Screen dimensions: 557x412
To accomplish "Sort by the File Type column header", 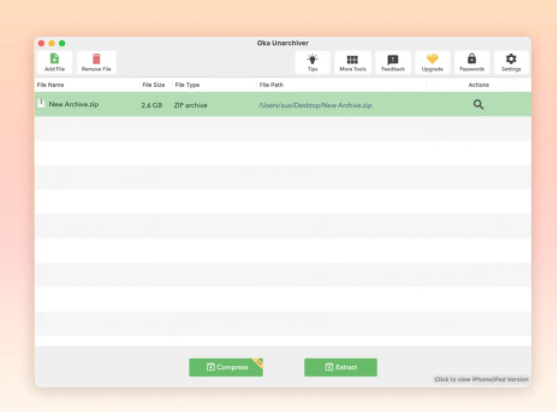I will pyautogui.click(x=187, y=85).
